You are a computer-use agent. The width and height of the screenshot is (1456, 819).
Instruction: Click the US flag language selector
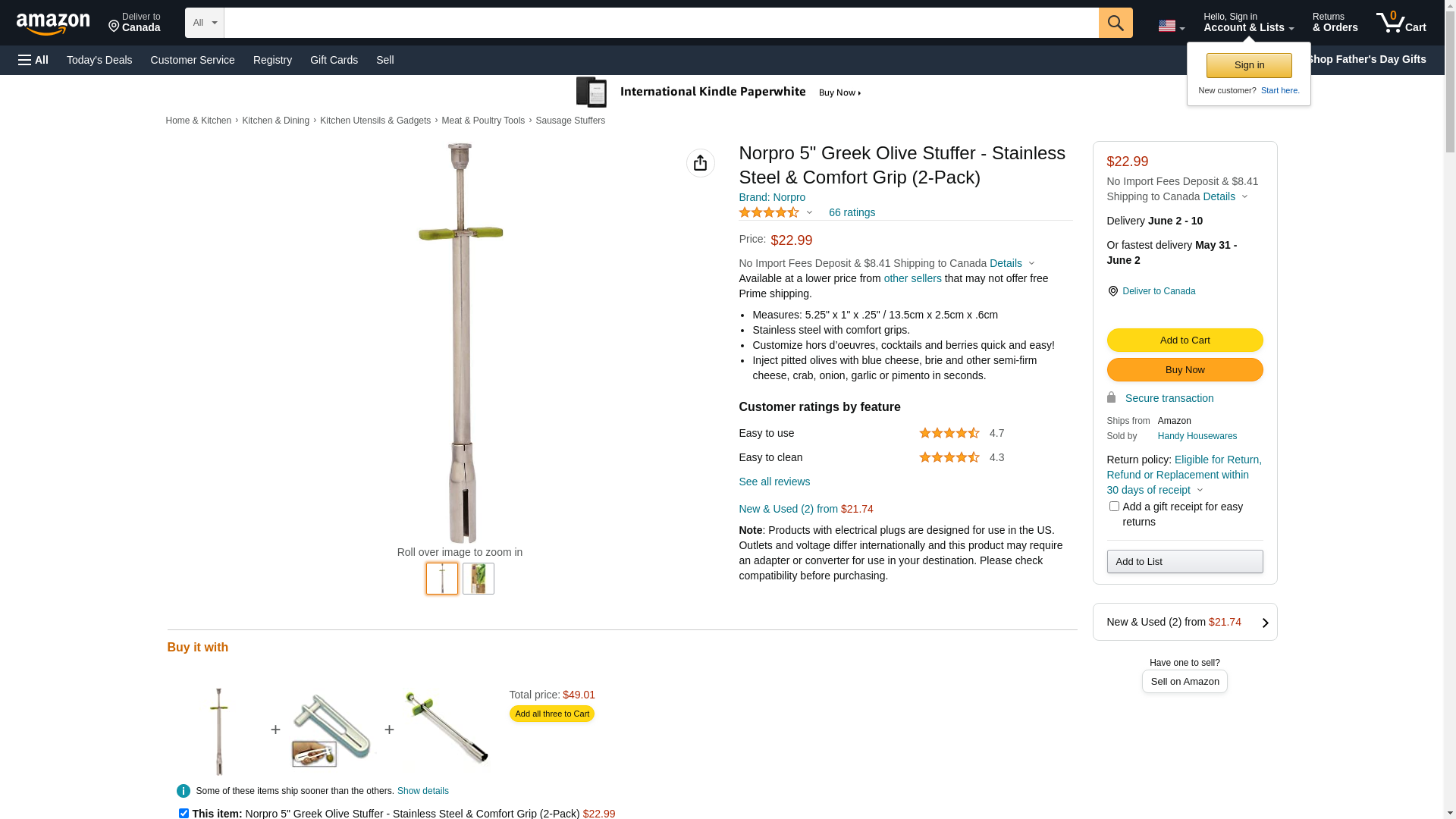click(x=1171, y=26)
